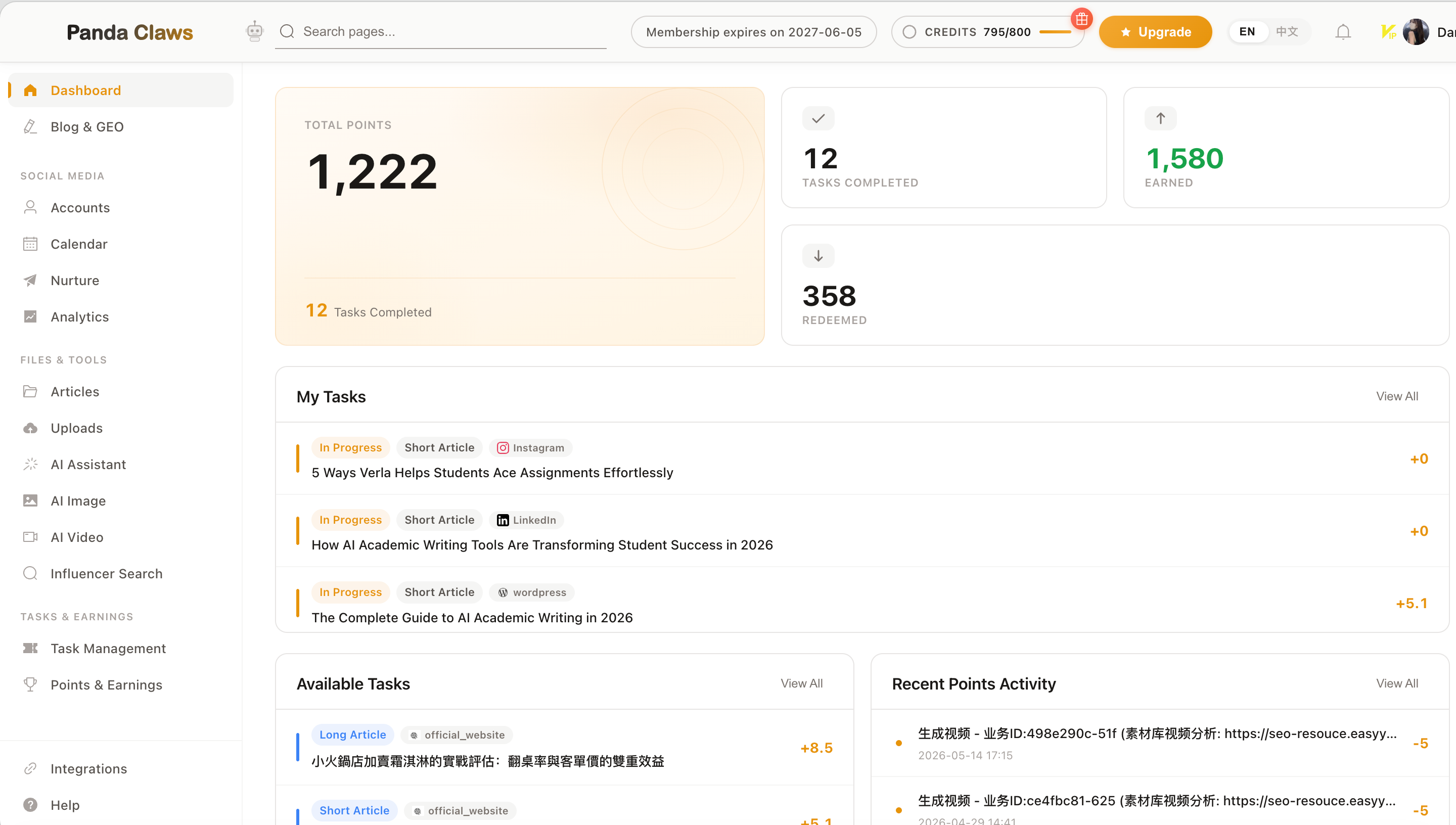Switch language to 中文
Viewport: 1456px width, 825px height.
tap(1287, 32)
